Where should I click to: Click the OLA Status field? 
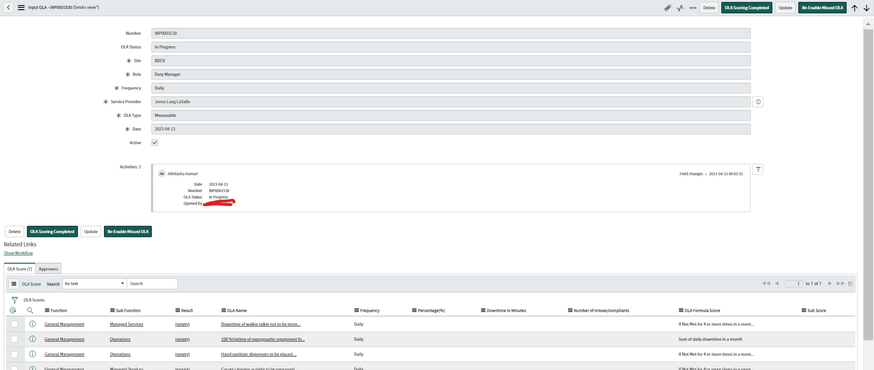[451, 47]
